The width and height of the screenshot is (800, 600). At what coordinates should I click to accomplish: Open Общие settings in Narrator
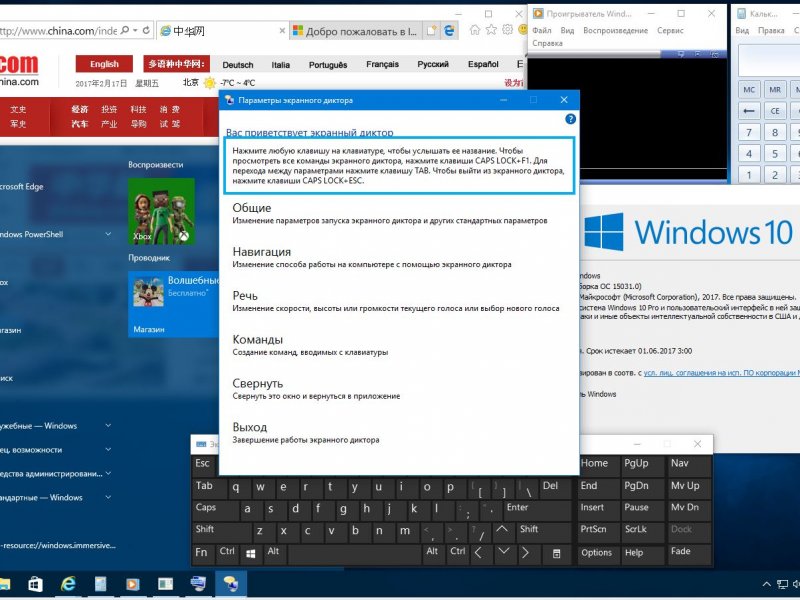pyautogui.click(x=390, y=214)
